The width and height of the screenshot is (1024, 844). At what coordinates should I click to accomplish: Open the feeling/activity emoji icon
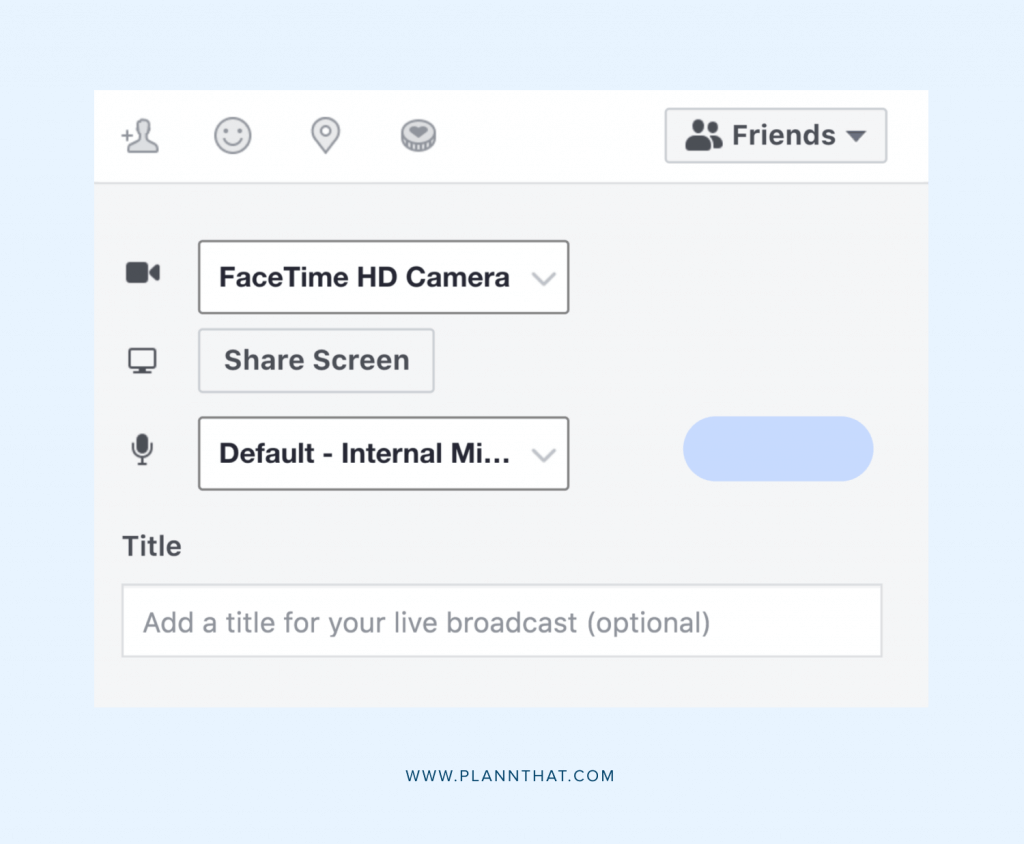(x=233, y=136)
